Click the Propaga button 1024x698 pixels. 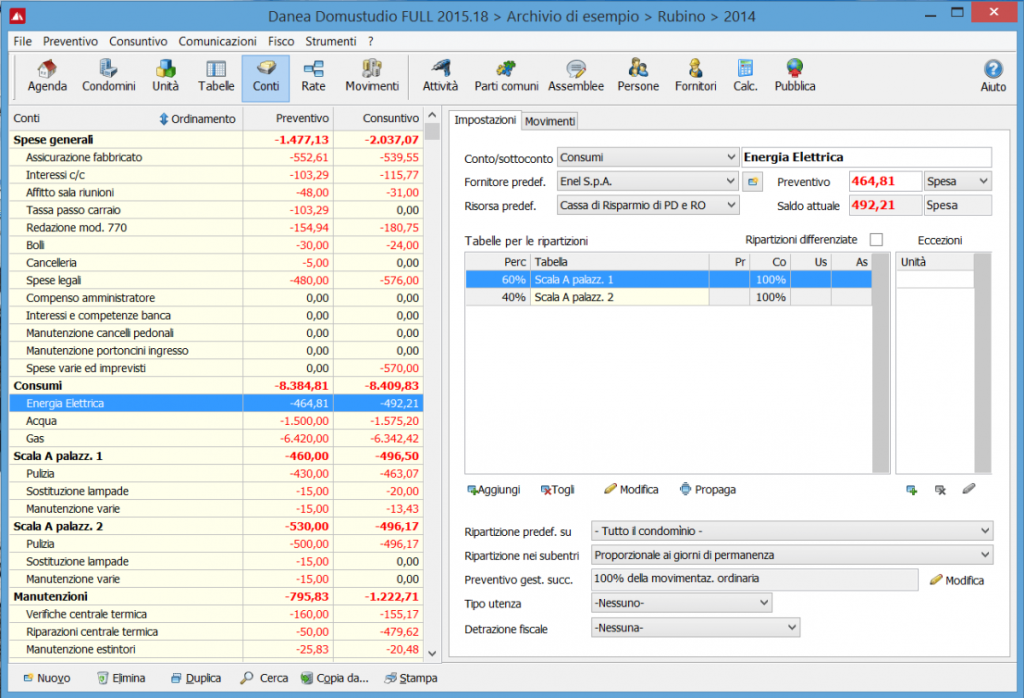click(x=707, y=490)
